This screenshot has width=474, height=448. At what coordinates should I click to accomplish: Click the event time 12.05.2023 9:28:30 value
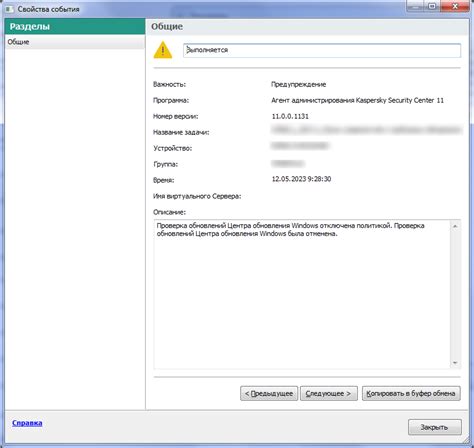coord(301,179)
